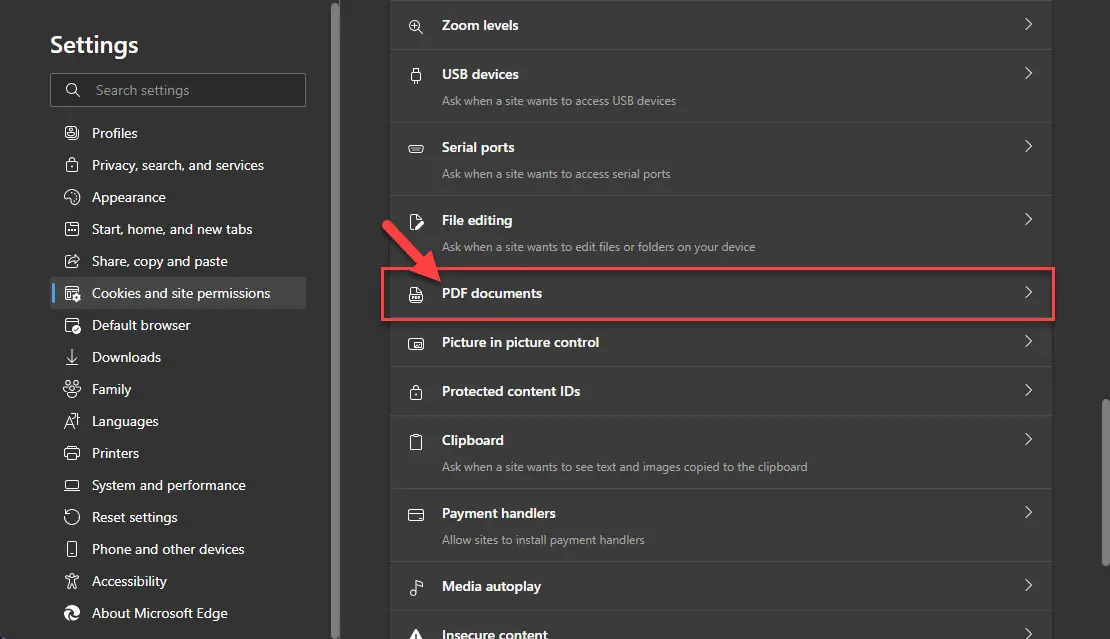
Task: Click the Payment handlers icon
Action: [x=416, y=513]
